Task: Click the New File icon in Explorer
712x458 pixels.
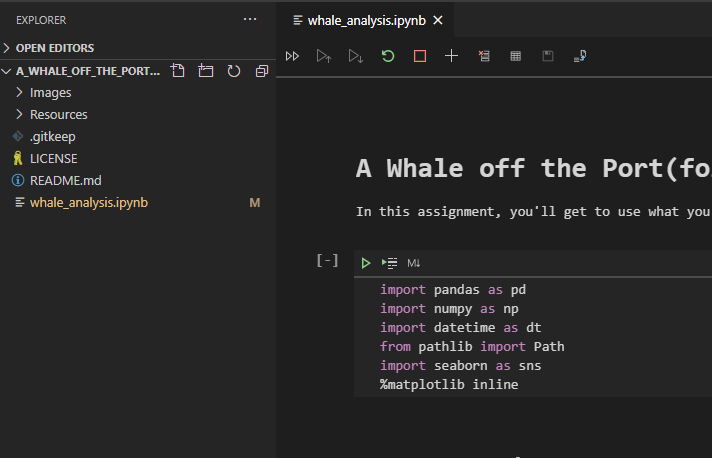Action: [178, 71]
